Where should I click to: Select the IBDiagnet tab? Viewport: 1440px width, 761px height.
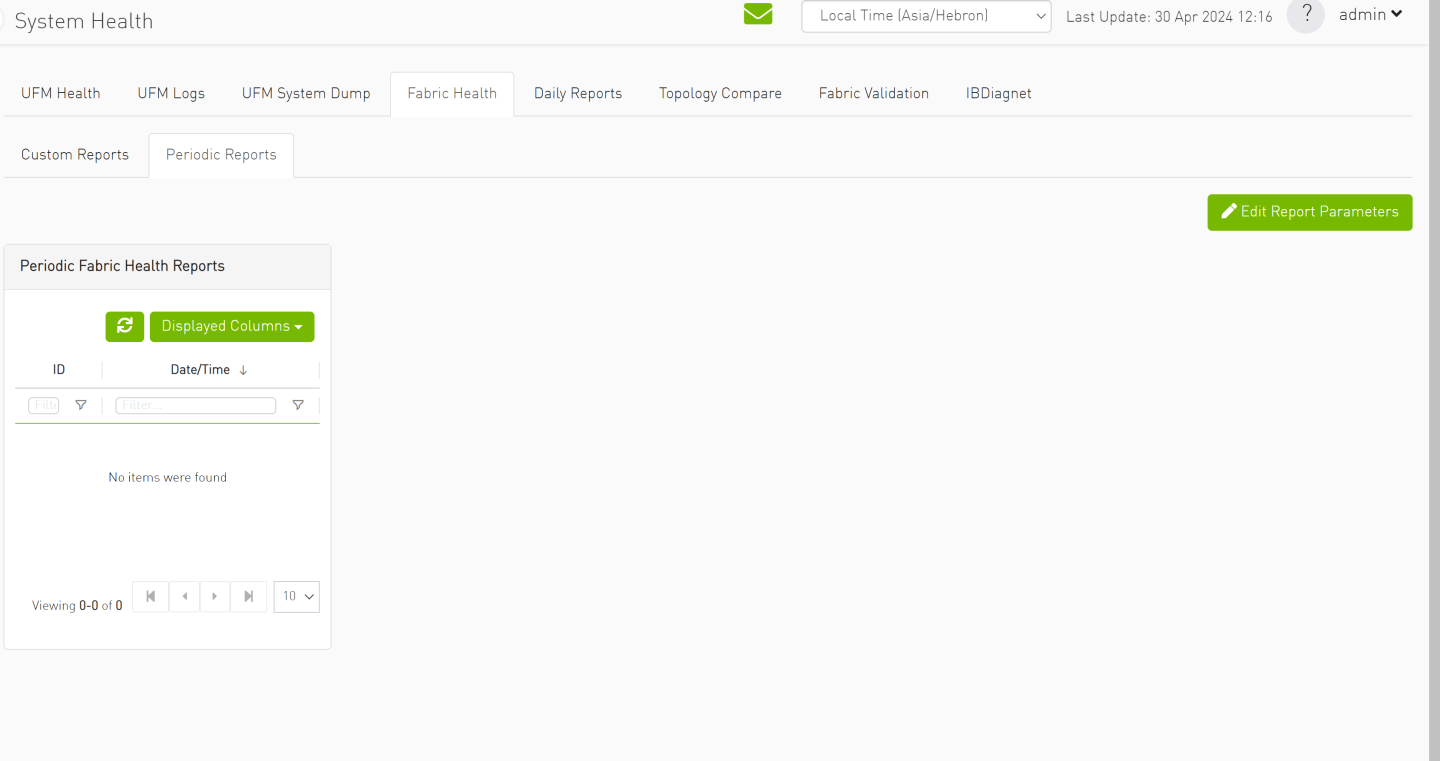[x=997, y=93]
